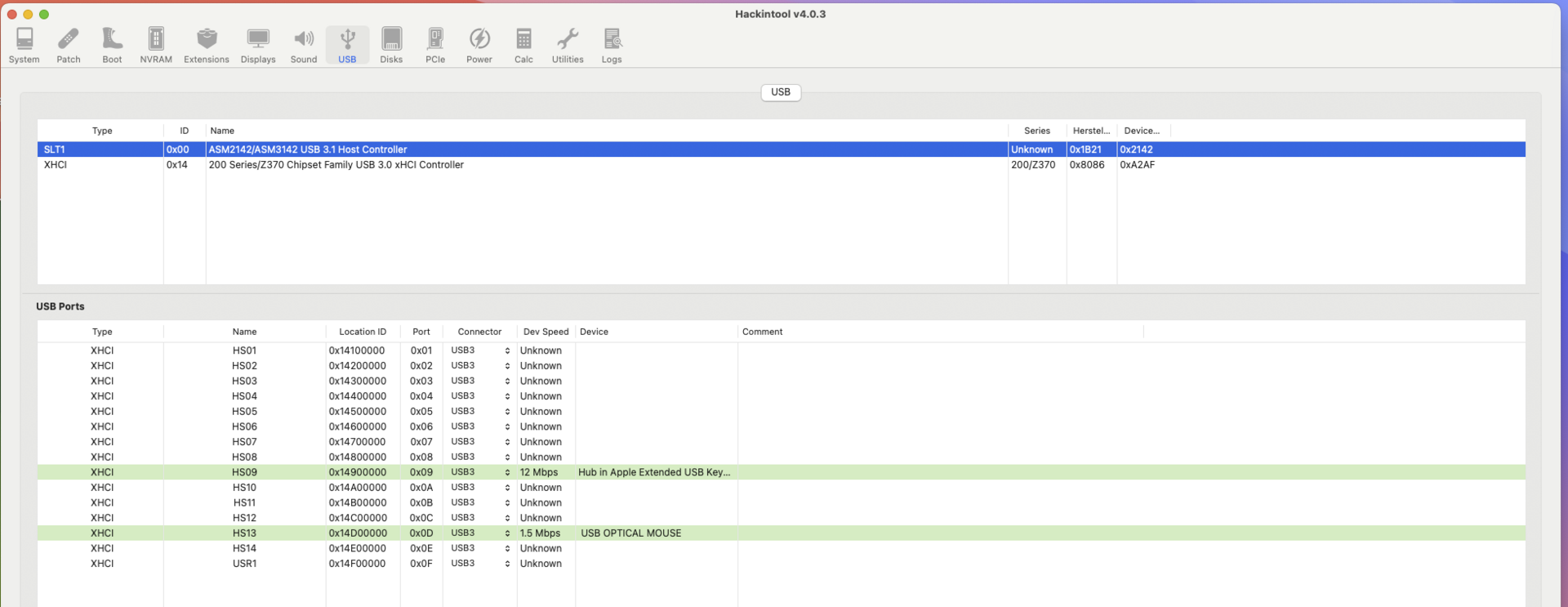The width and height of the screenshot is (1568, 607).
Task: Open the Patch toolbar icon
Action: [x=69, y=45]
